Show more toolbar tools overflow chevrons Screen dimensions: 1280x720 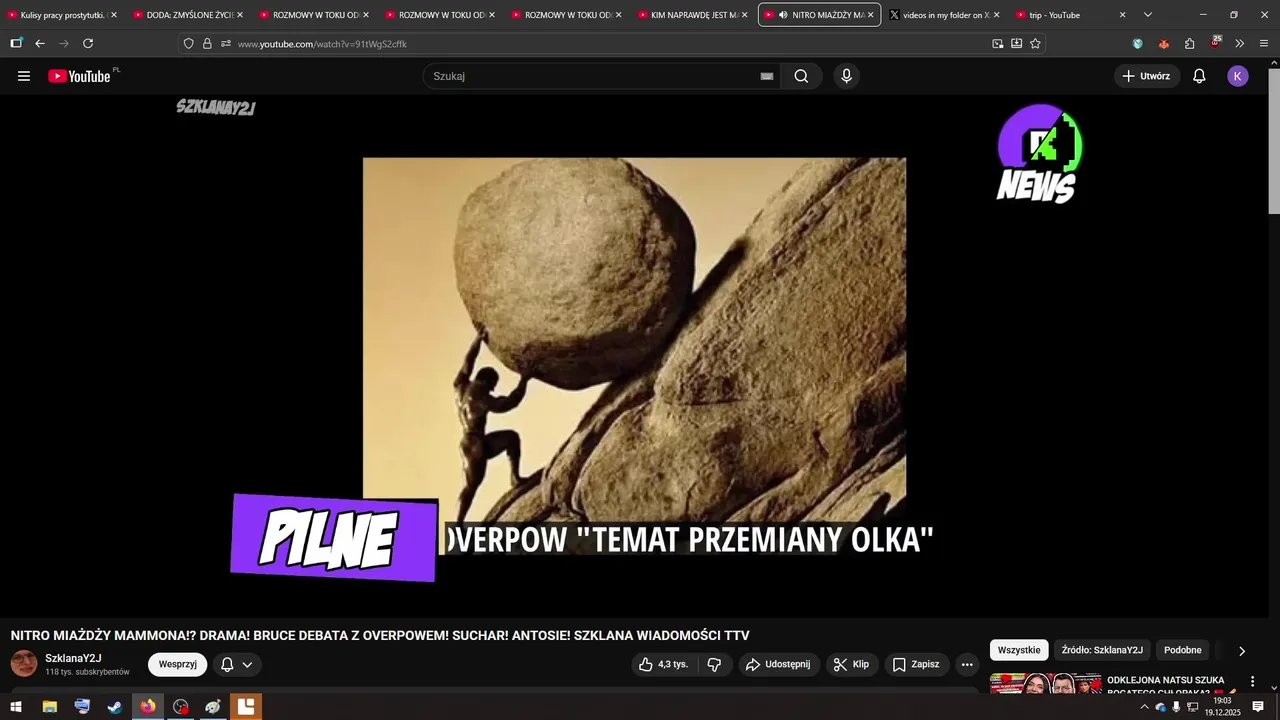coord(1239,43)
